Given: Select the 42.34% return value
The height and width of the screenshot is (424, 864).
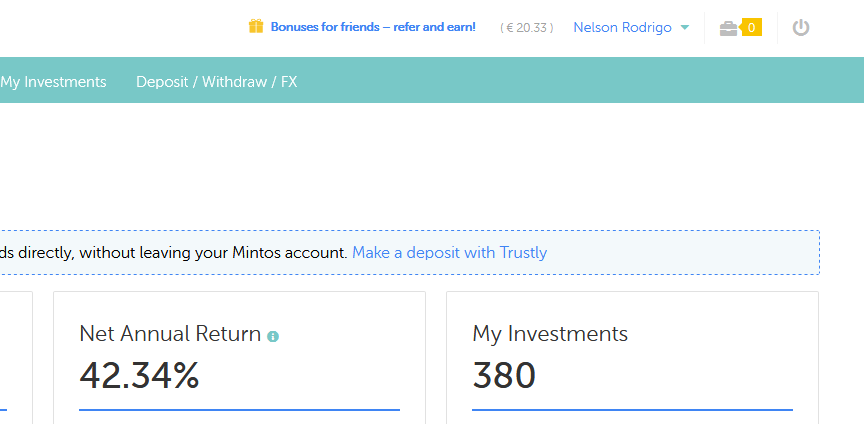Looking at the screenshot, I should click(x=139, y=375).
